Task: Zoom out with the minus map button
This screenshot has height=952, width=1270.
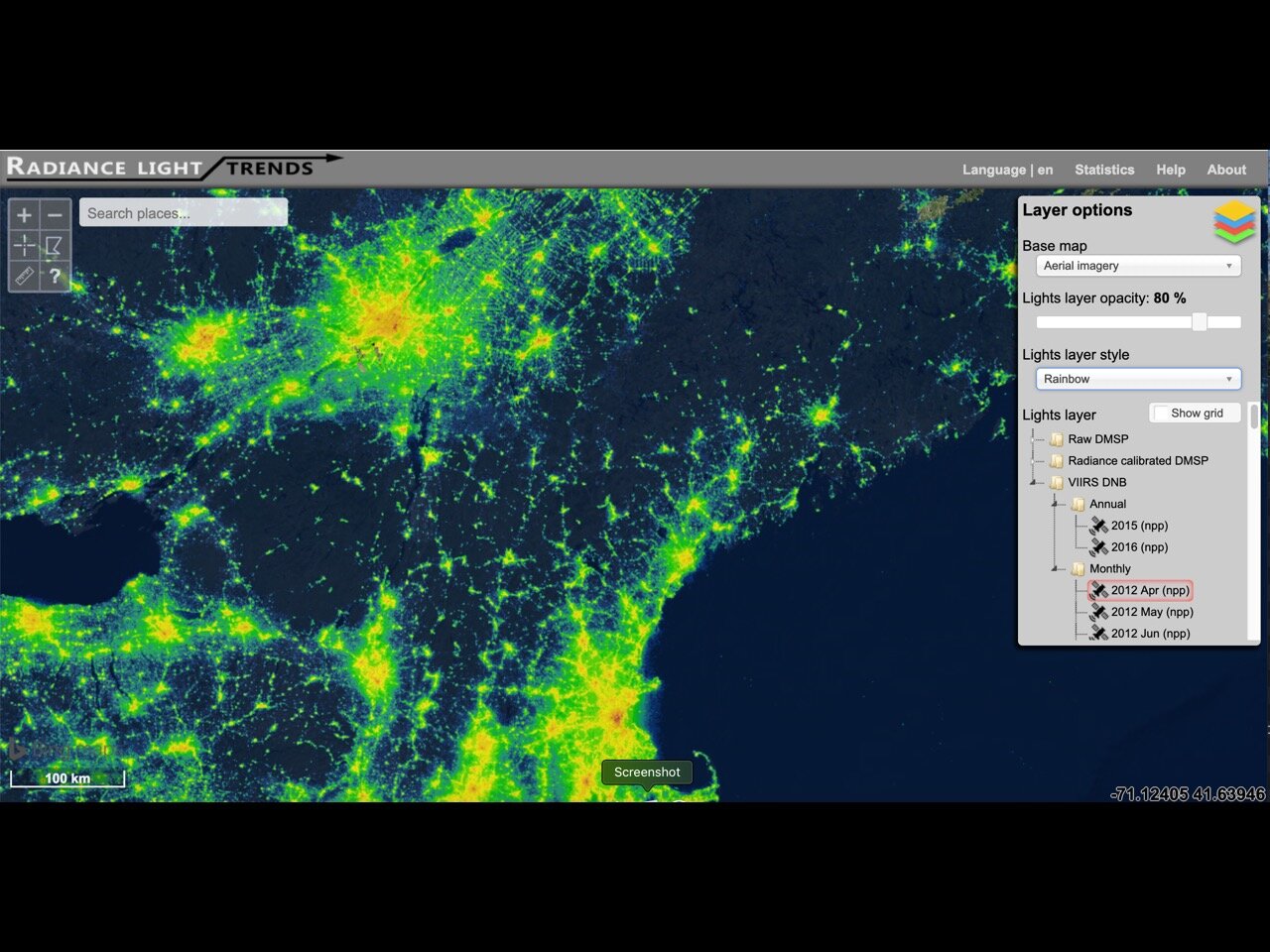Action: pos(55,214)
